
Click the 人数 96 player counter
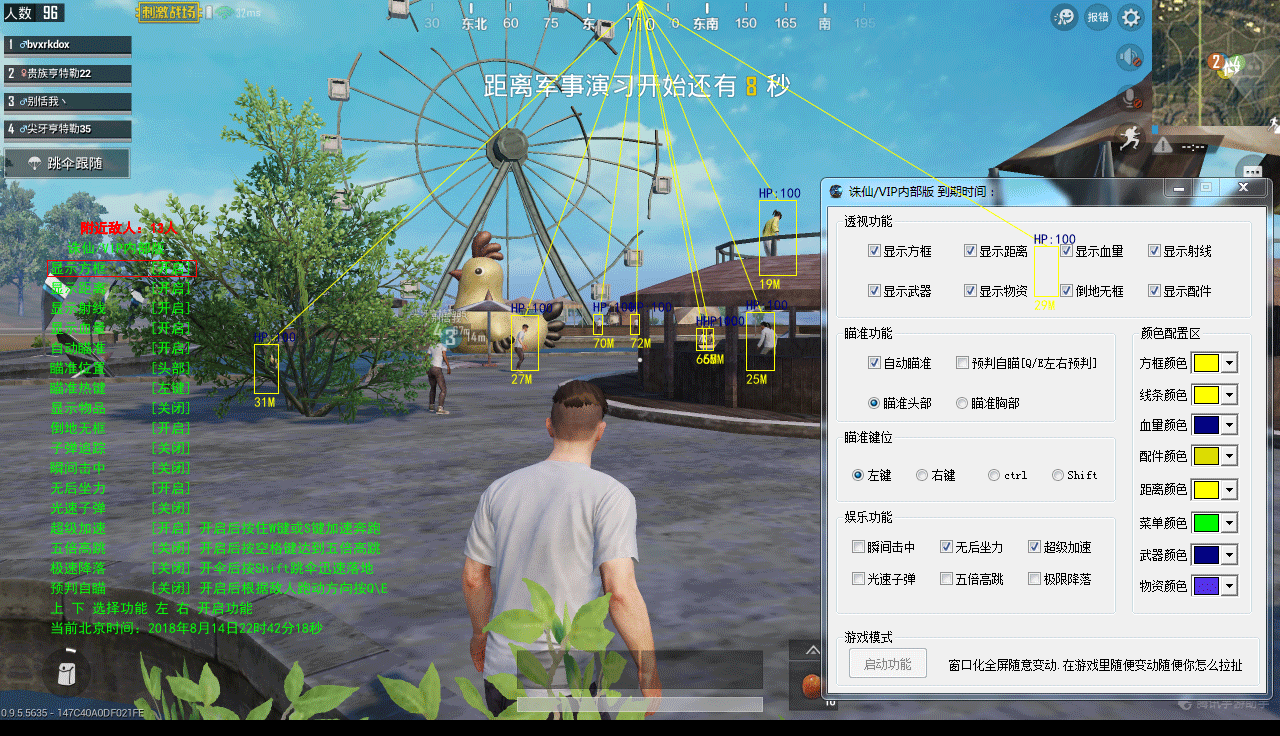coord(34,12)
